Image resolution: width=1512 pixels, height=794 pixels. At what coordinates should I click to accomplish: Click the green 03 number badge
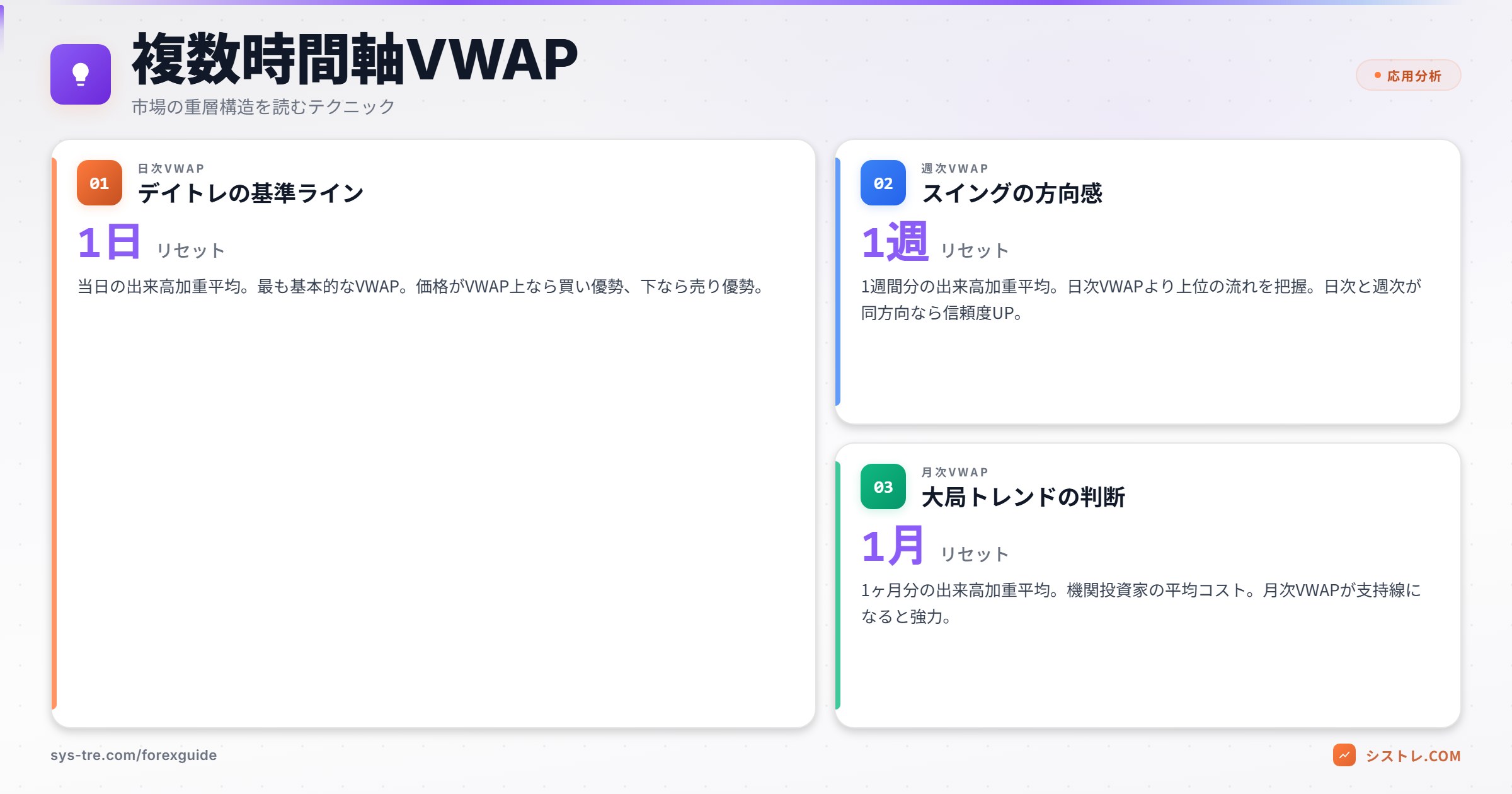pyautogui.click(x=883, y=486)
